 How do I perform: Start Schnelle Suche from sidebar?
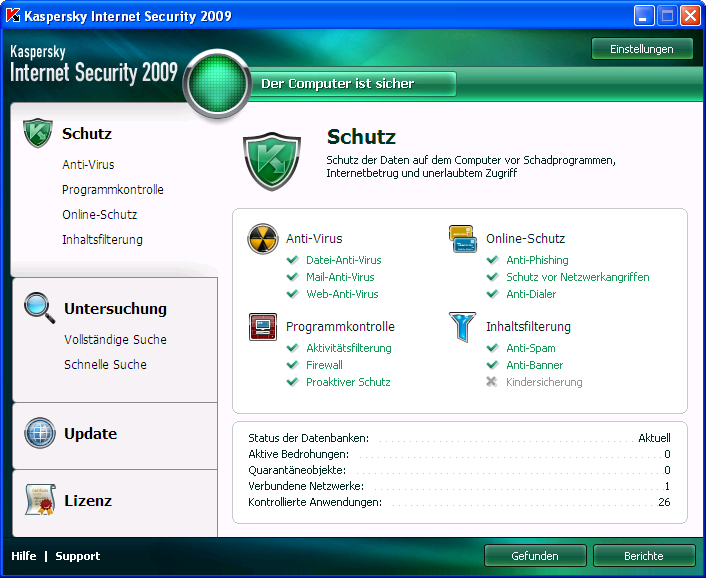[x=105, y=365]
